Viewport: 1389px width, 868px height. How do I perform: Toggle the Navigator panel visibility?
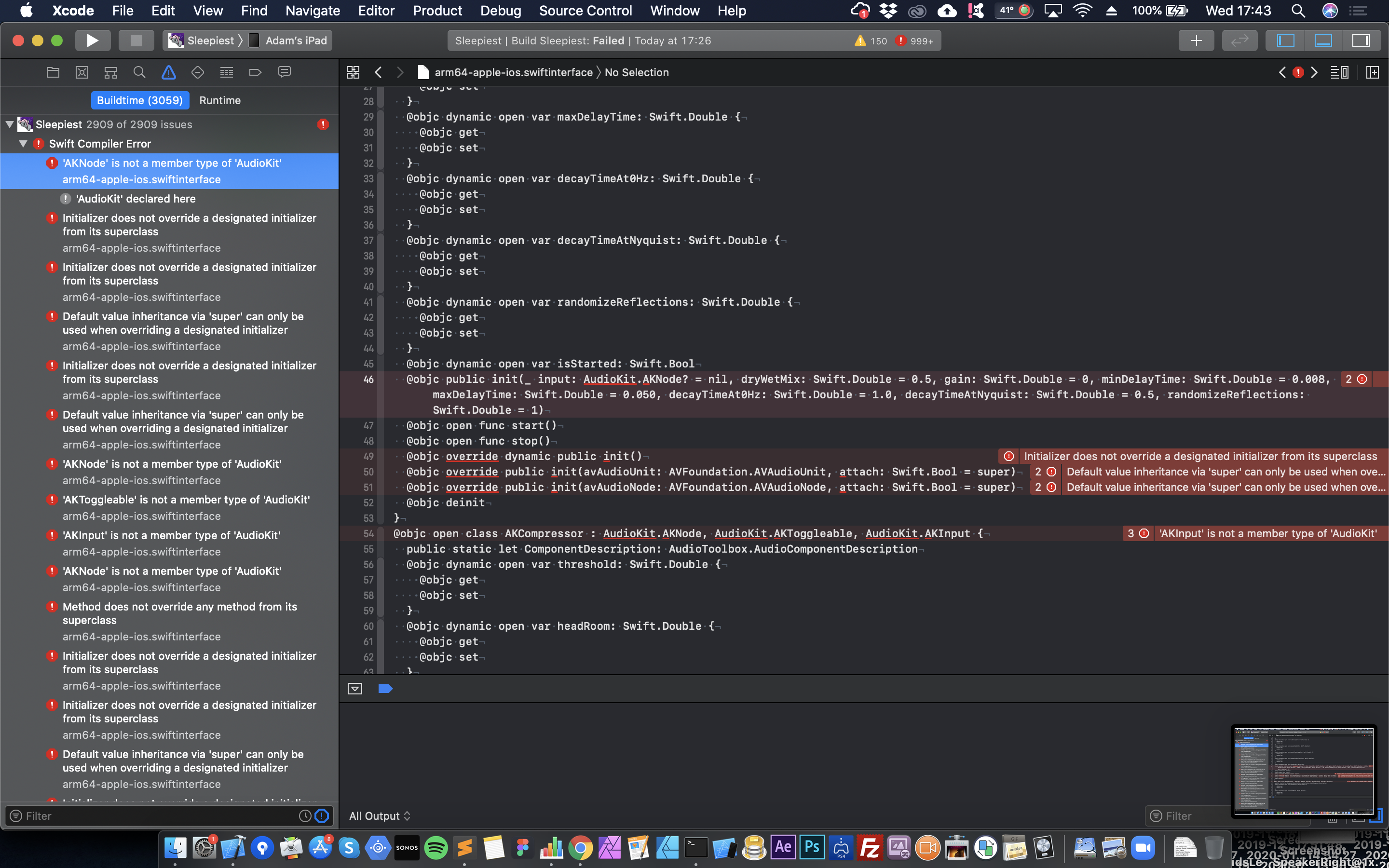click(1285, 40)
